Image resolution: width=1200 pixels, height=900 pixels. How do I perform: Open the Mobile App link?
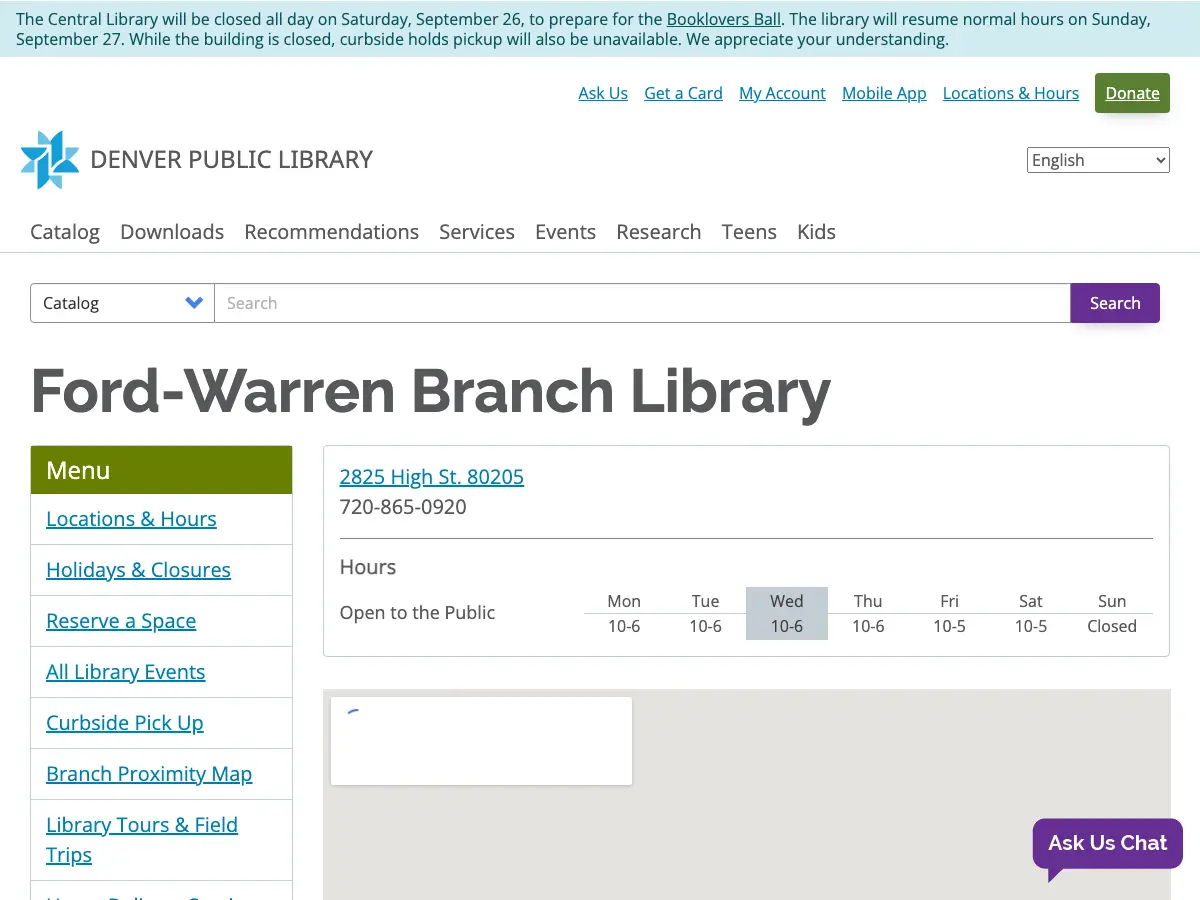pos(884,93)
